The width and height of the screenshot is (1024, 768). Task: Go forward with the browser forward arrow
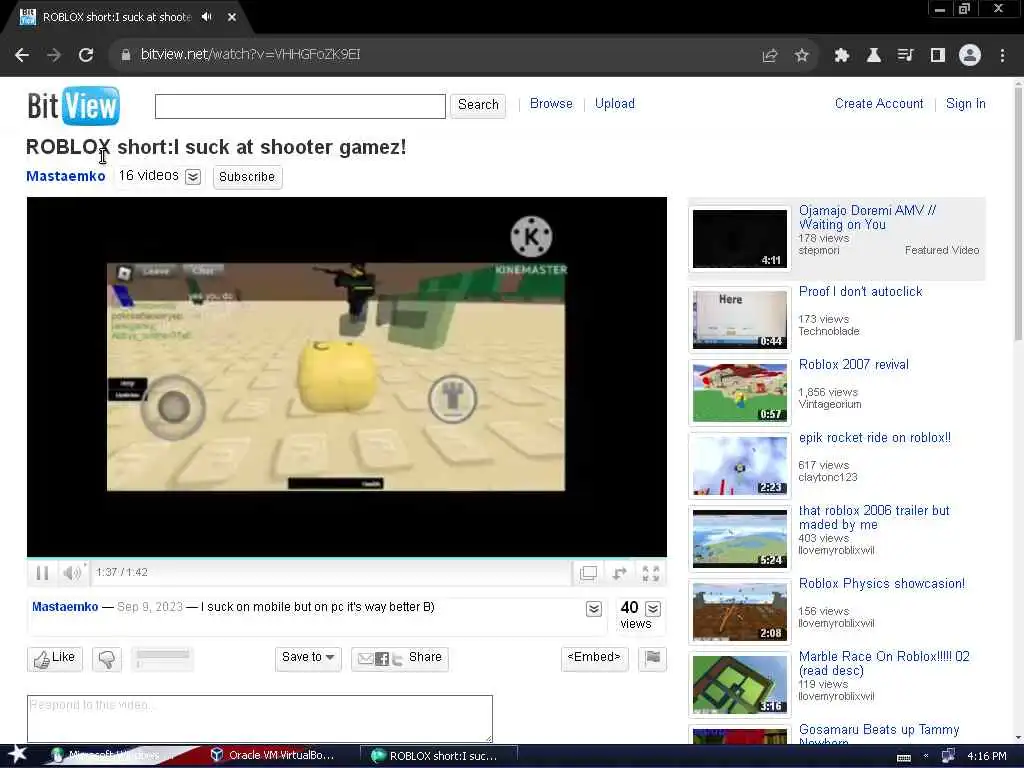click(x=54, y=55)
